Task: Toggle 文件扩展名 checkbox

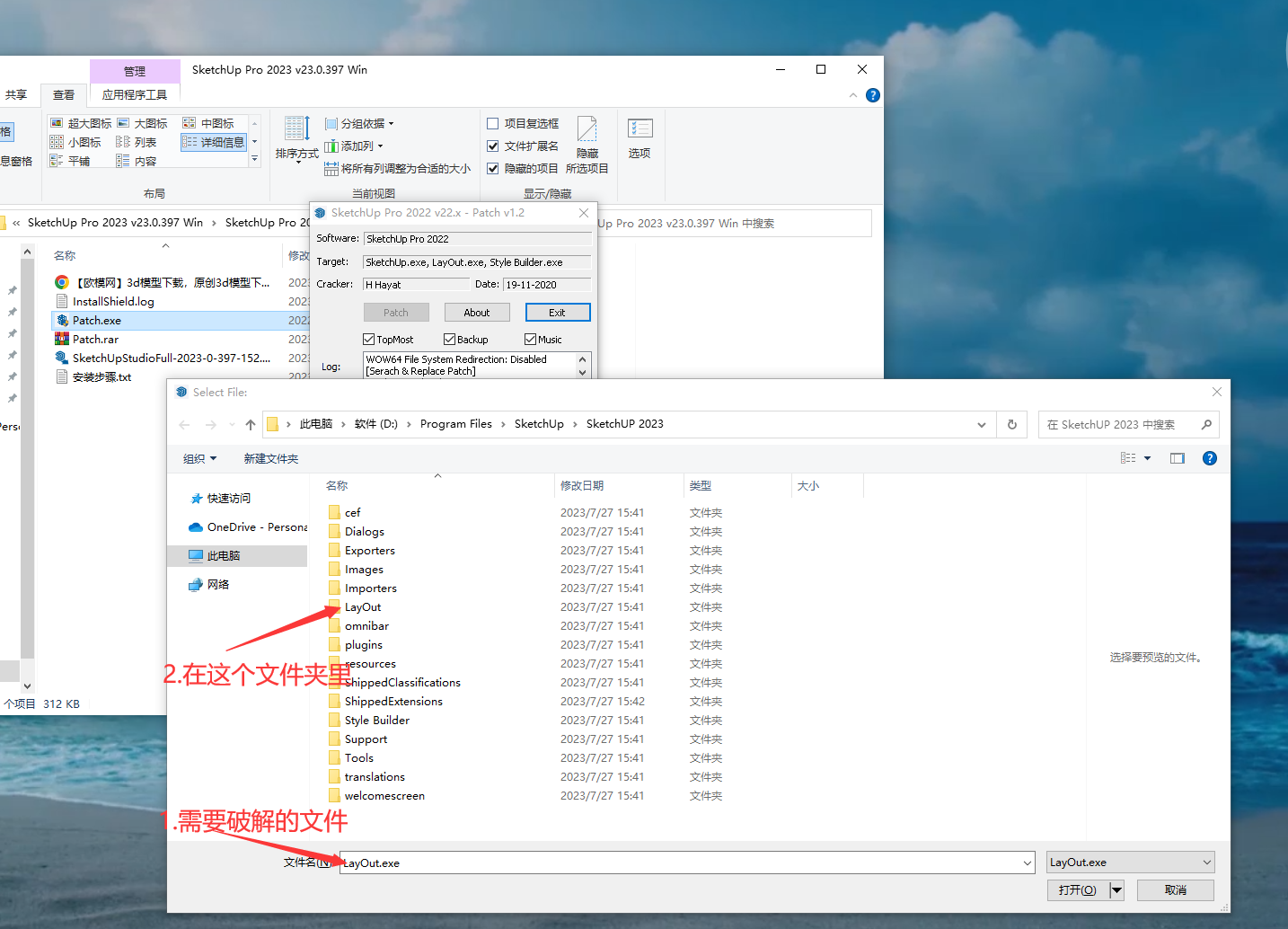Action: [493, 146]
